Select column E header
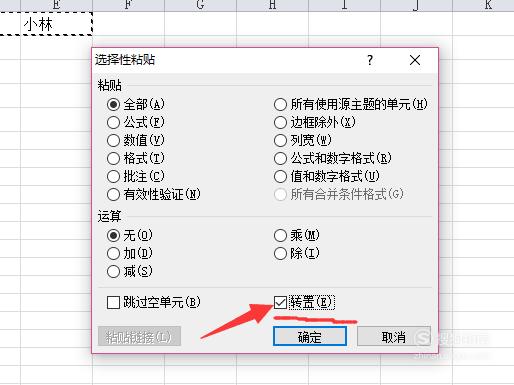The image size is (514, 385). pos(56,5)
